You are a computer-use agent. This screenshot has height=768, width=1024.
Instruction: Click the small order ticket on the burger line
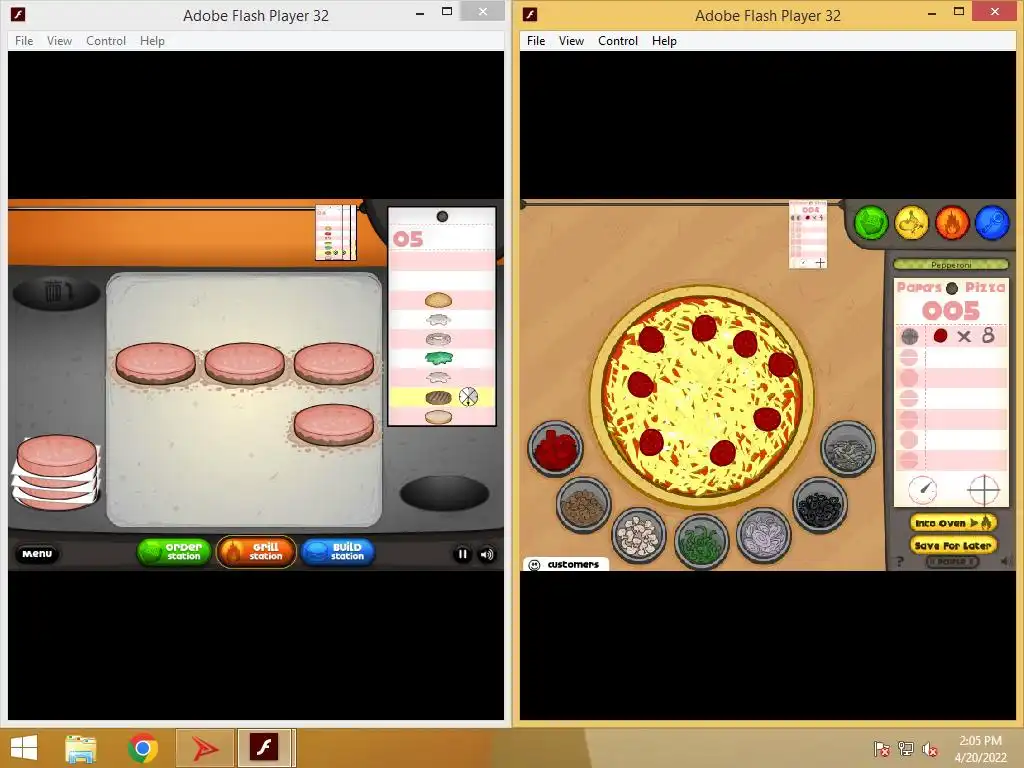(336, 232)
